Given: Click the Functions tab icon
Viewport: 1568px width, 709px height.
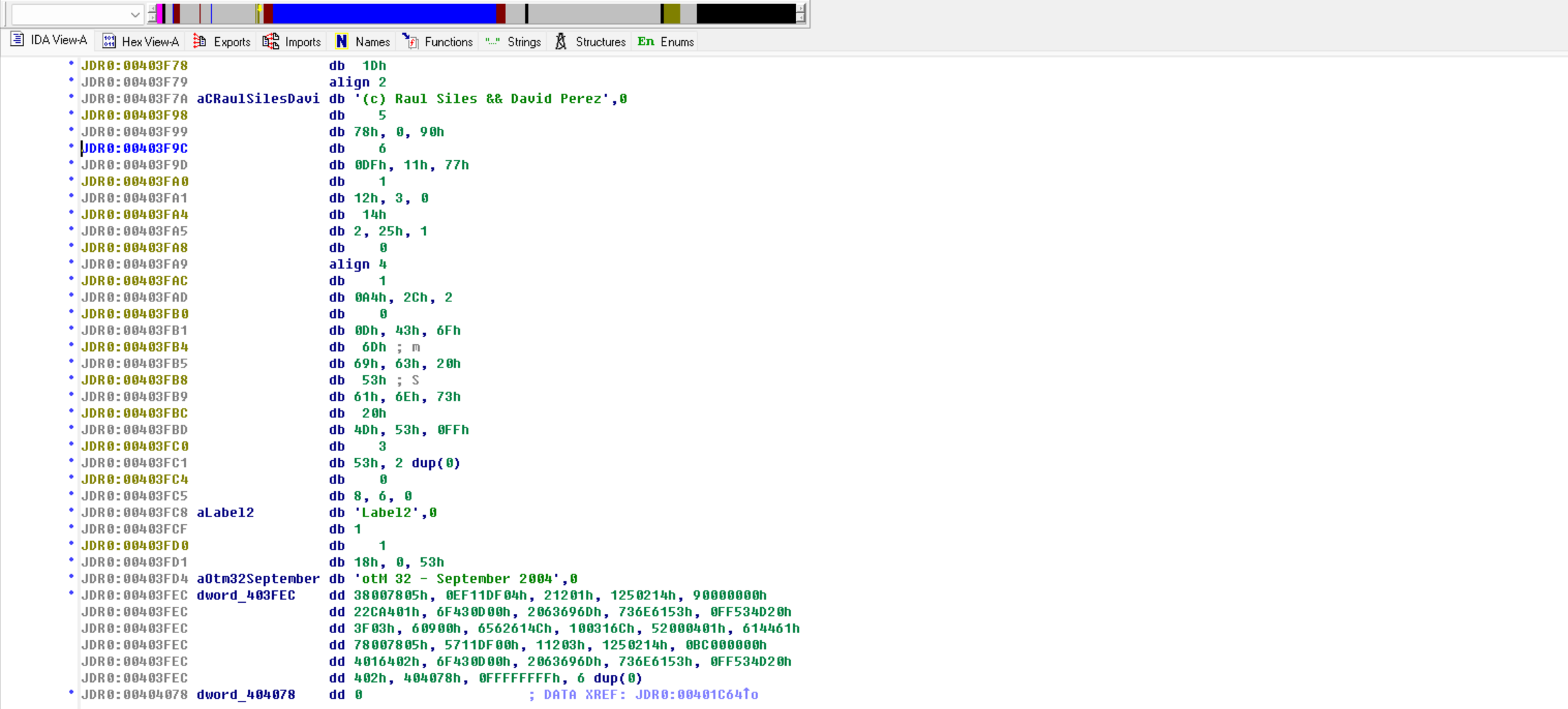Looking at the screenshot, I should 410,41.
